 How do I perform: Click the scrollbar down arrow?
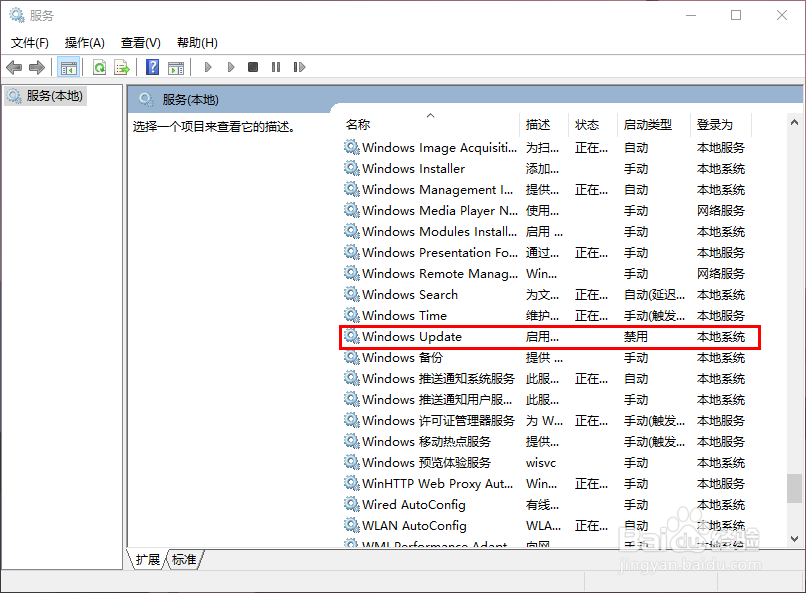794,539
